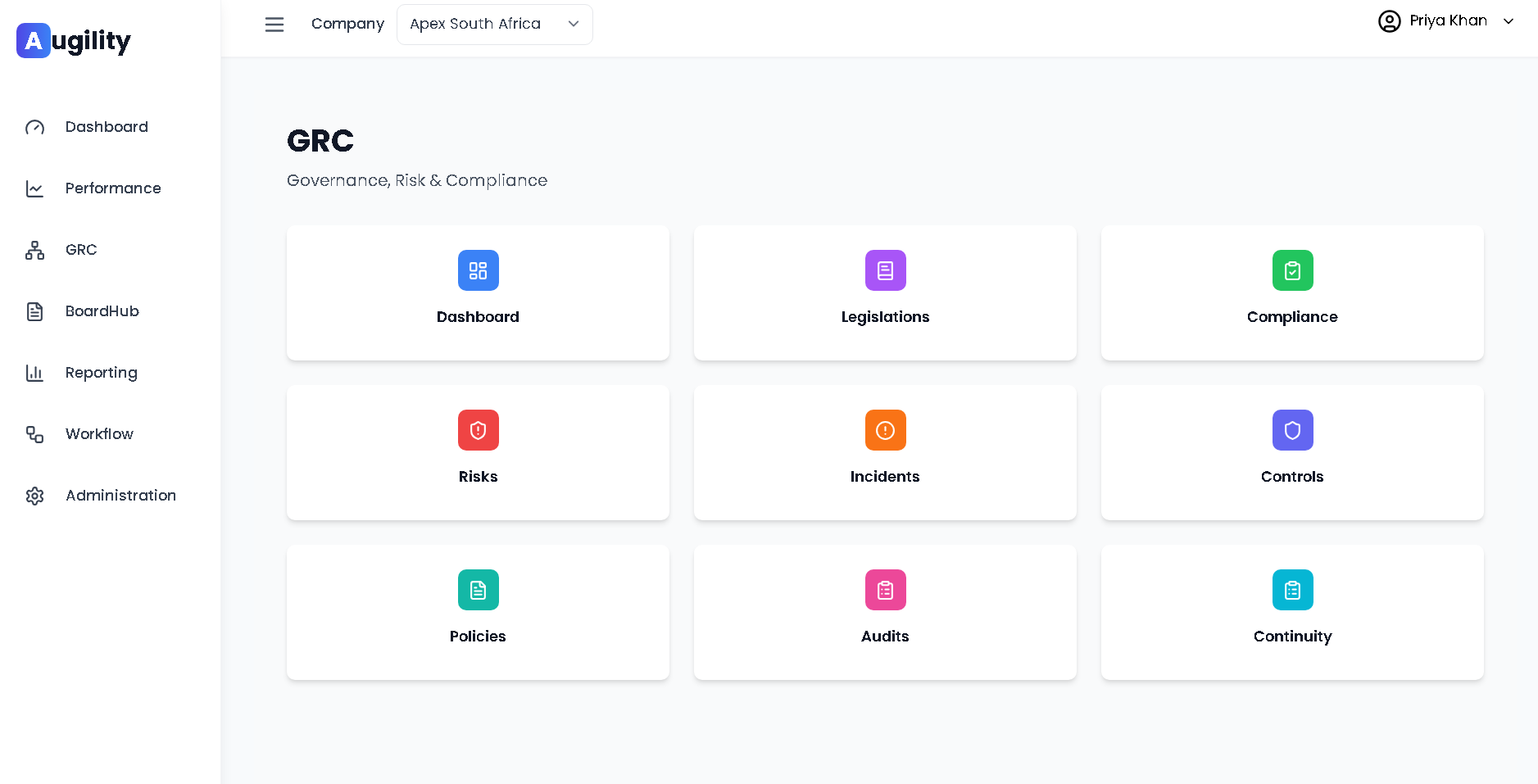Go to Performance in the sidebar
This screenshot has width=1538, height=784.
[112, 188]
